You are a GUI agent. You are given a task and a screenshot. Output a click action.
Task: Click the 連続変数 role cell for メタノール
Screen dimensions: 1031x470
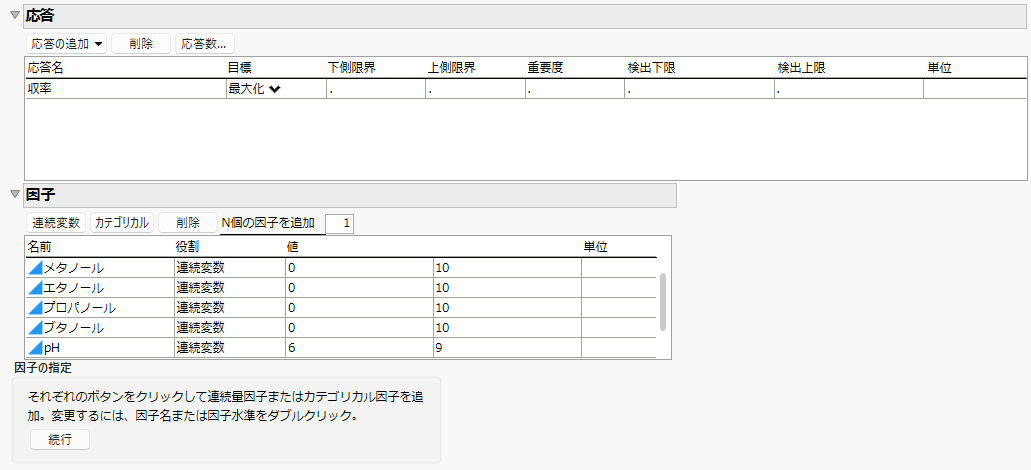pos(229,268)
